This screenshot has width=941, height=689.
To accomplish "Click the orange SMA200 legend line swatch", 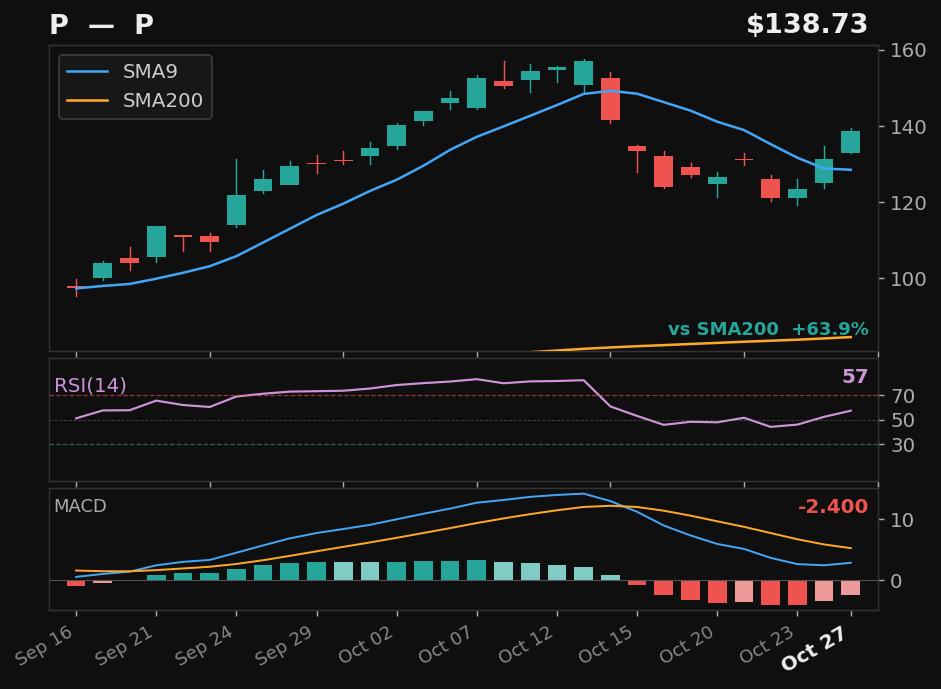I will 88,100.
